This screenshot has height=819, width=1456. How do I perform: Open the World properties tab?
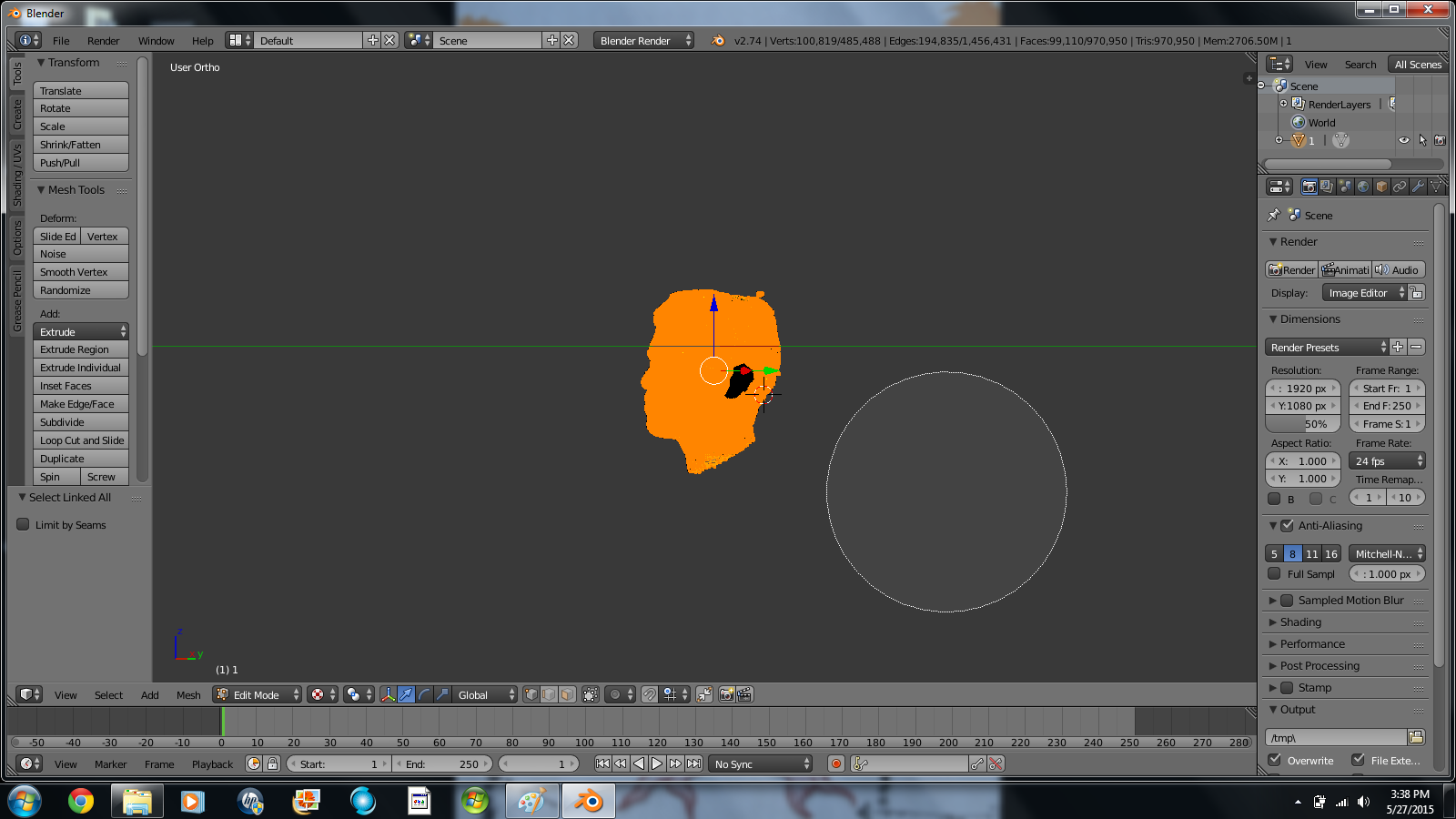pyautogui.click(x=1363, y=187)
